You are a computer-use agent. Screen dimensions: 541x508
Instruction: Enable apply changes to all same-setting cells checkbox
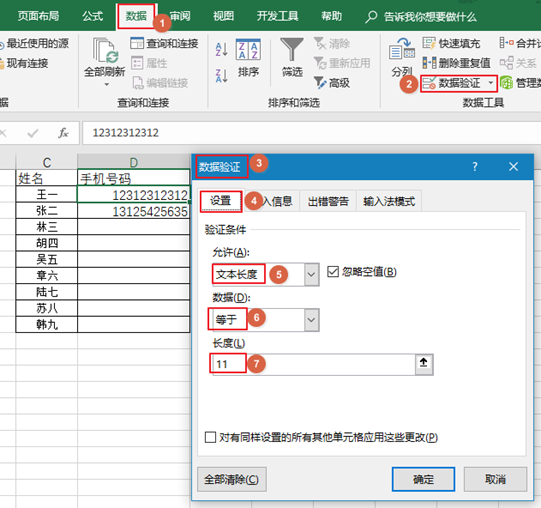(x=210, y=437)
